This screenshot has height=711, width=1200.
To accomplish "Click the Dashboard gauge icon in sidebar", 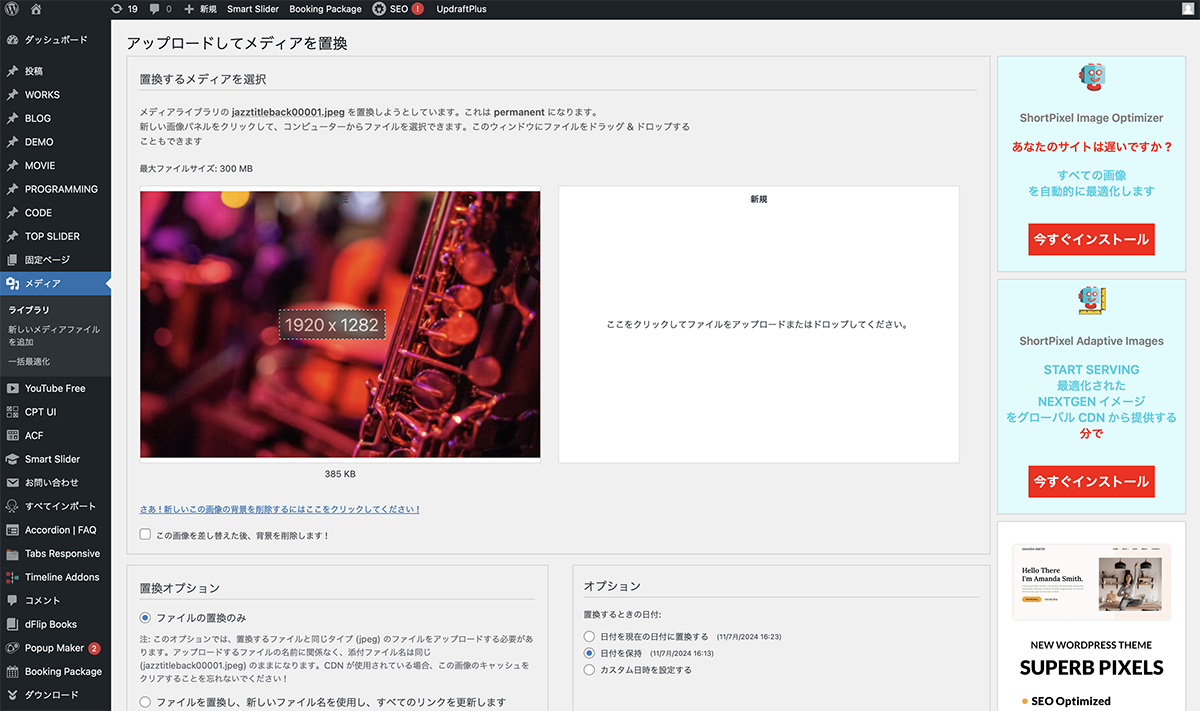I will pos(12,40).
